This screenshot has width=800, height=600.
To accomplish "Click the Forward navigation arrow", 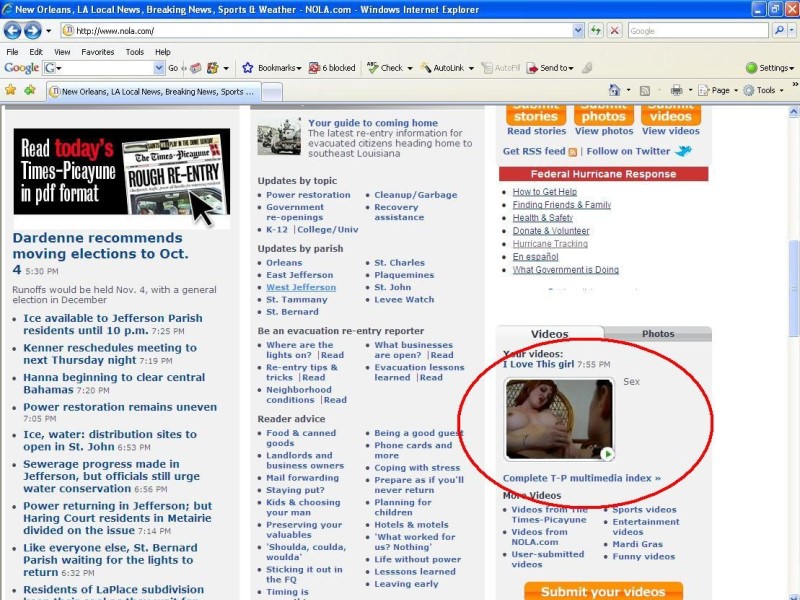I will [x=33, y=31].
